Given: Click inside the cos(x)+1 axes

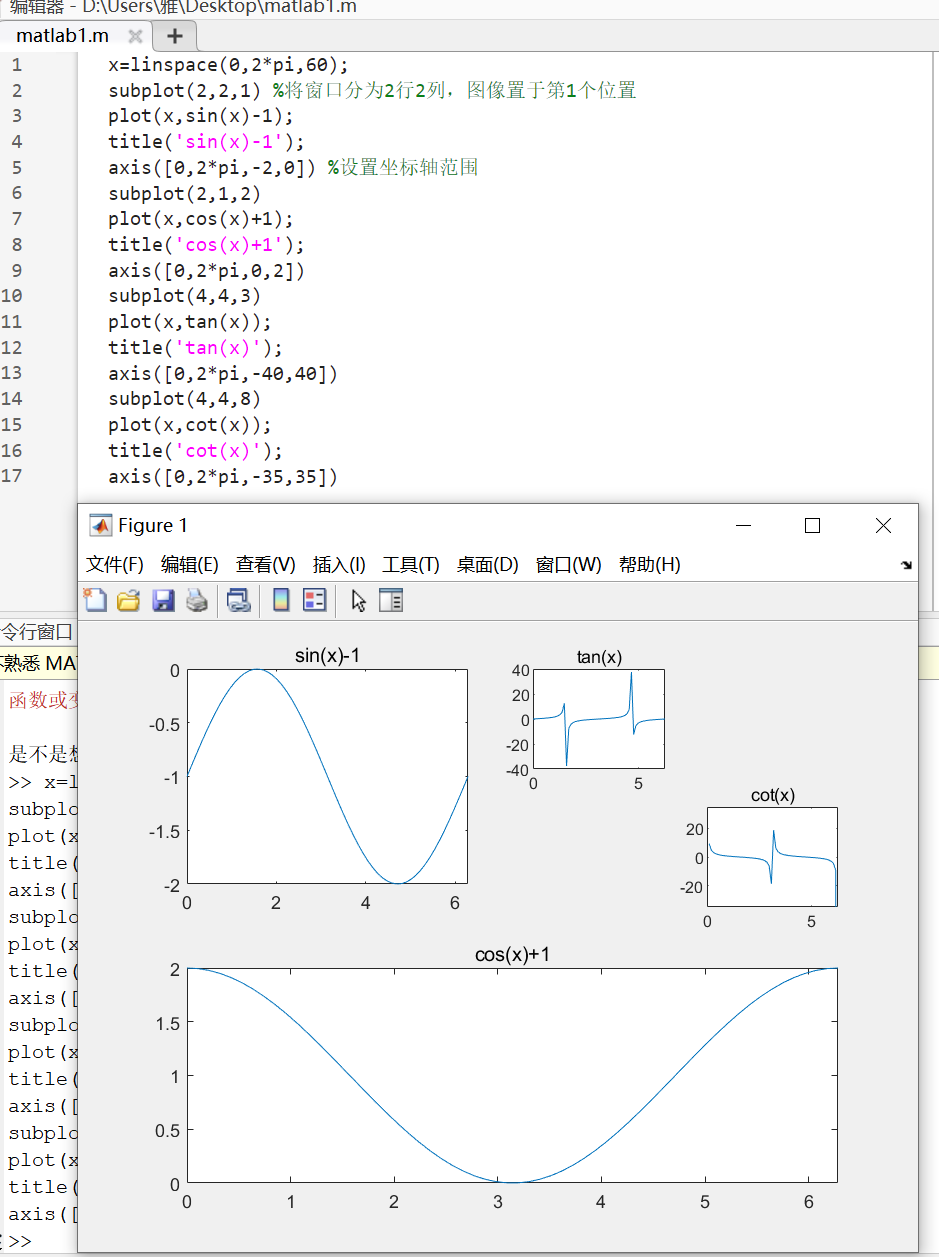Looking at the screenshot, I should 512,1075.
